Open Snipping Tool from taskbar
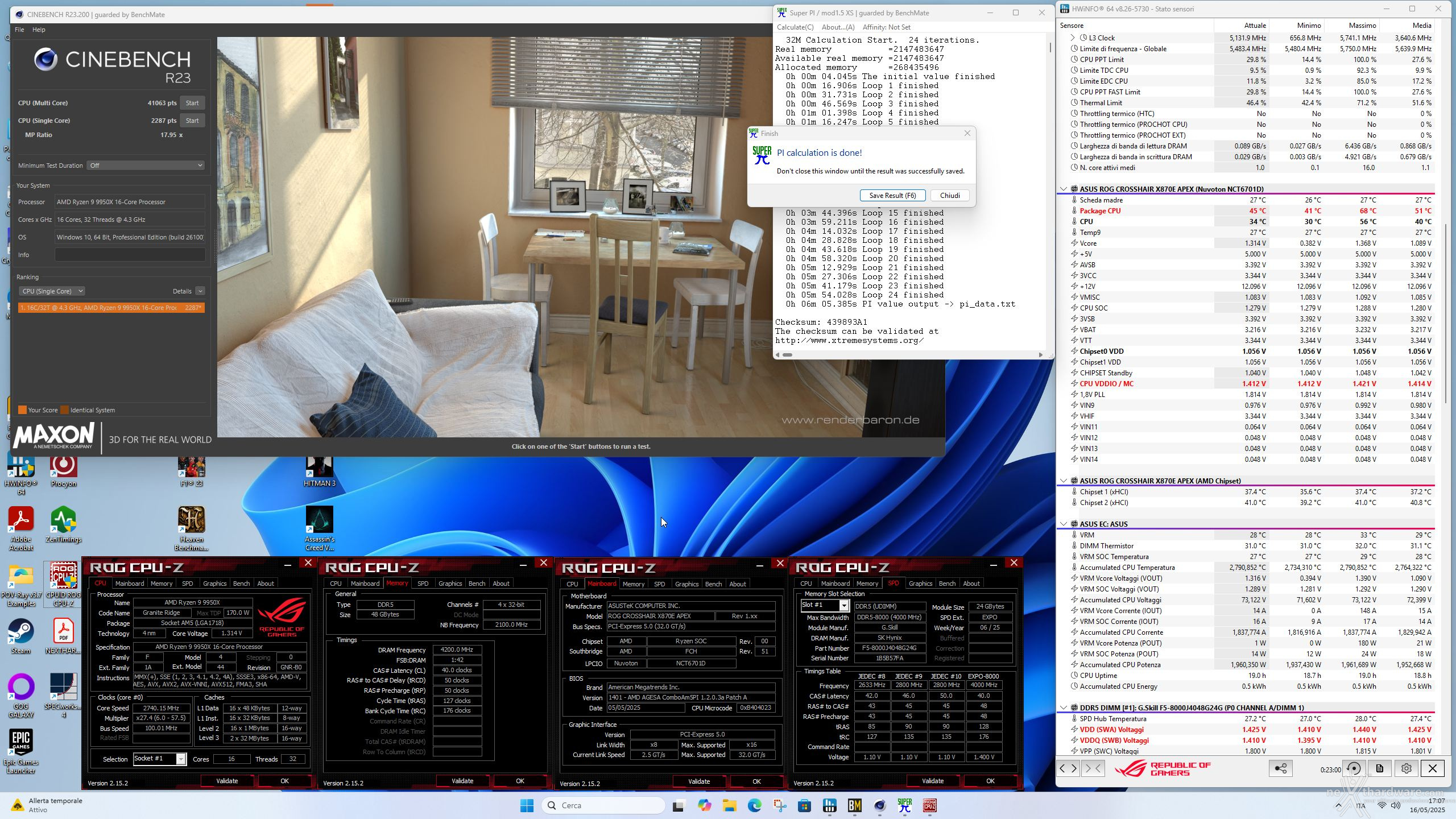Viewport: 1456px width, 819px height. pos(780,805)
